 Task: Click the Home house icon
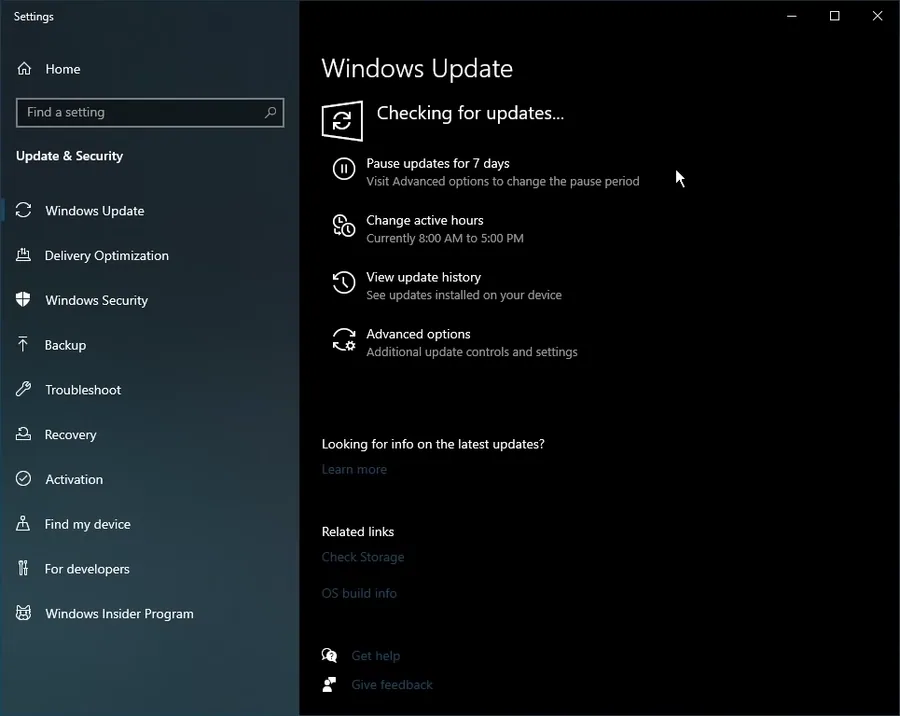[24, 69]
